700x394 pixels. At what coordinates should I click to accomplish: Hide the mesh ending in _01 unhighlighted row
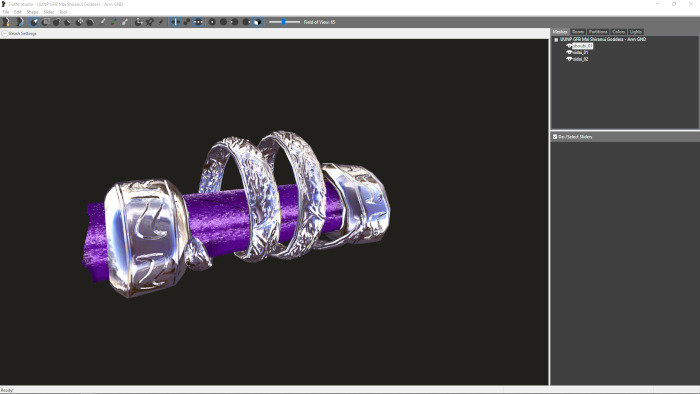pyautogui.click(x=569, y=52)
